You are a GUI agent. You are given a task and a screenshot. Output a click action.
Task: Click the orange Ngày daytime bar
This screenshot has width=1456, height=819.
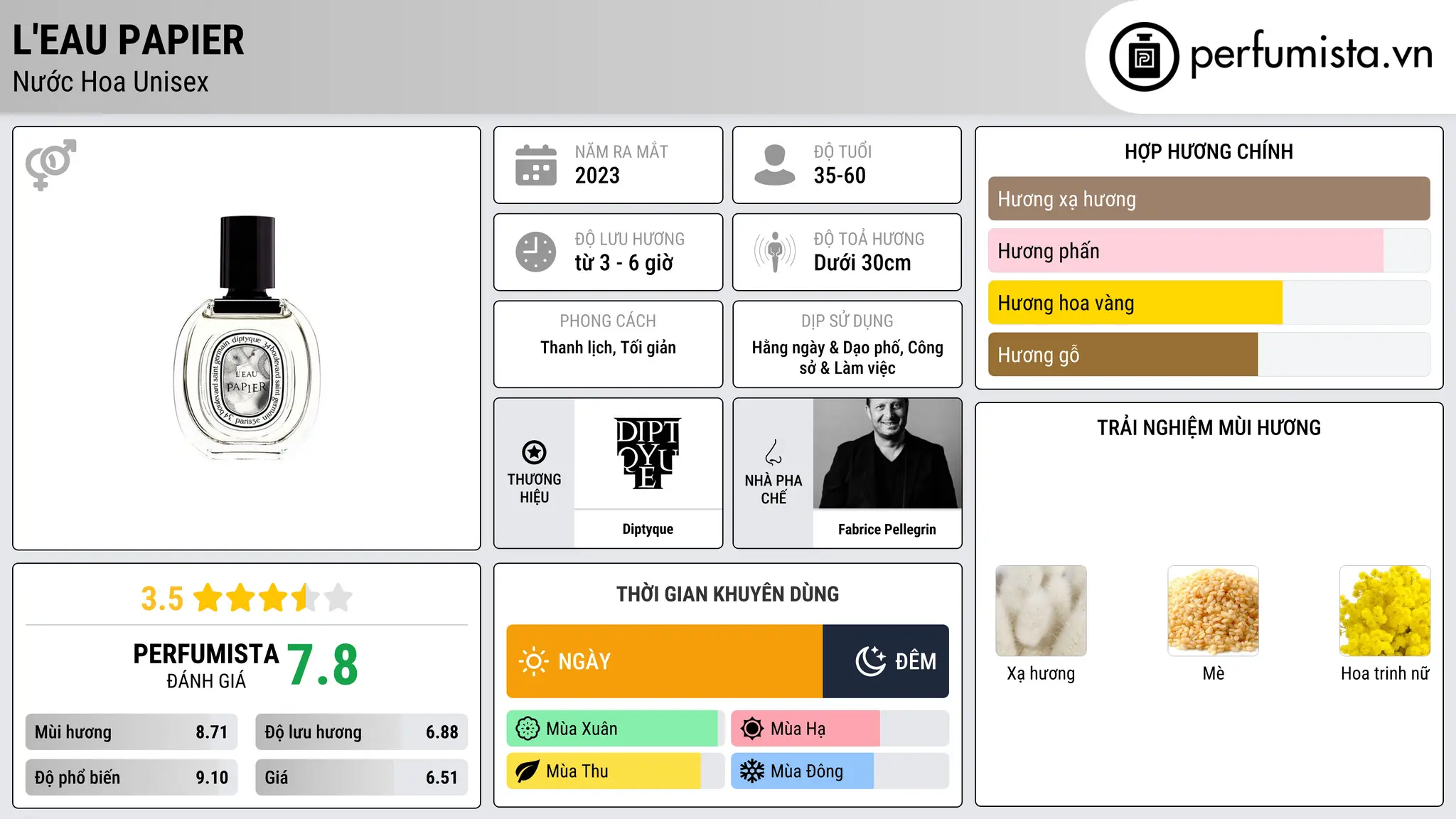[x=665, y=661]
